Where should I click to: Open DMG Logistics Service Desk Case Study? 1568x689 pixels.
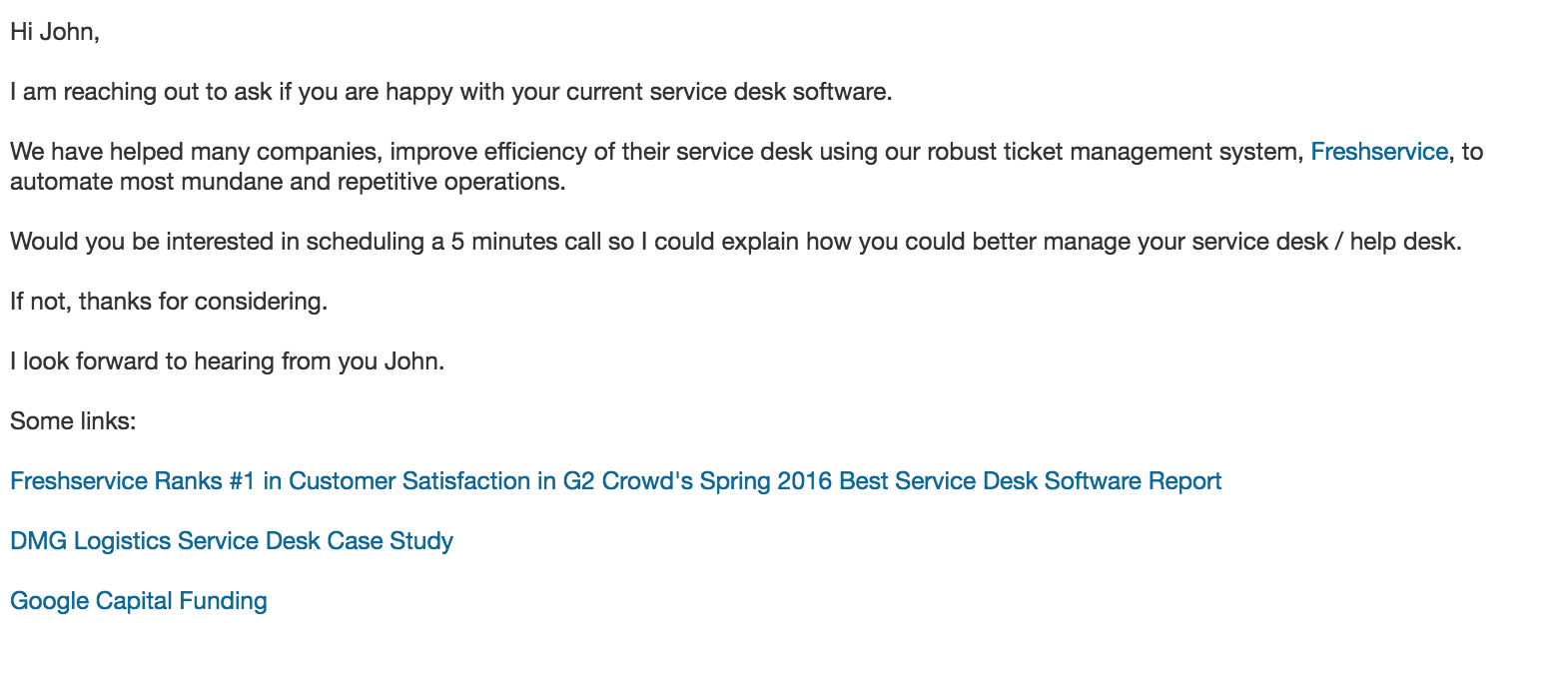tap(231, 541)
